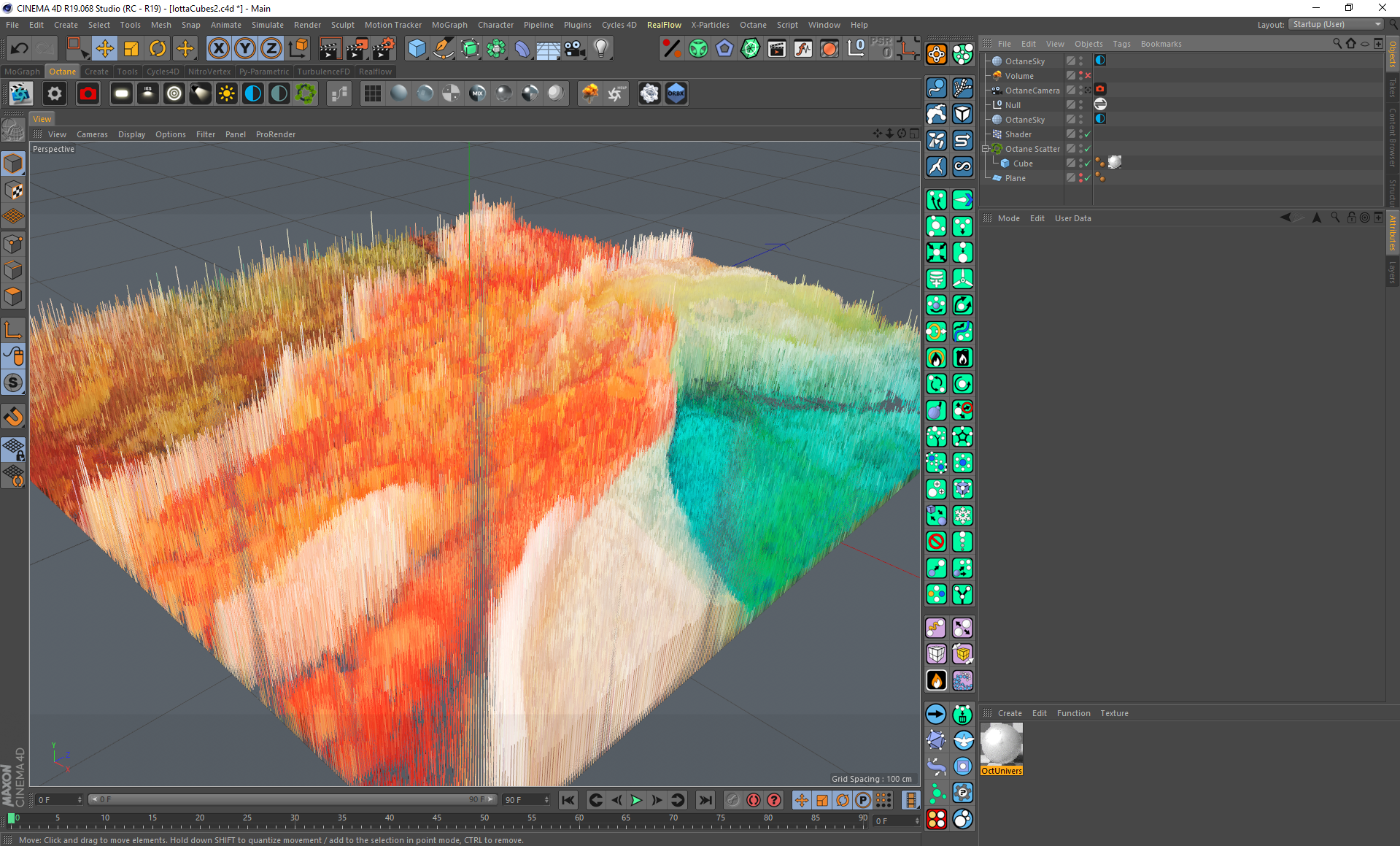Open the Cameras menu in viewport
This screenshot has height=846, width=1400.
92,134
